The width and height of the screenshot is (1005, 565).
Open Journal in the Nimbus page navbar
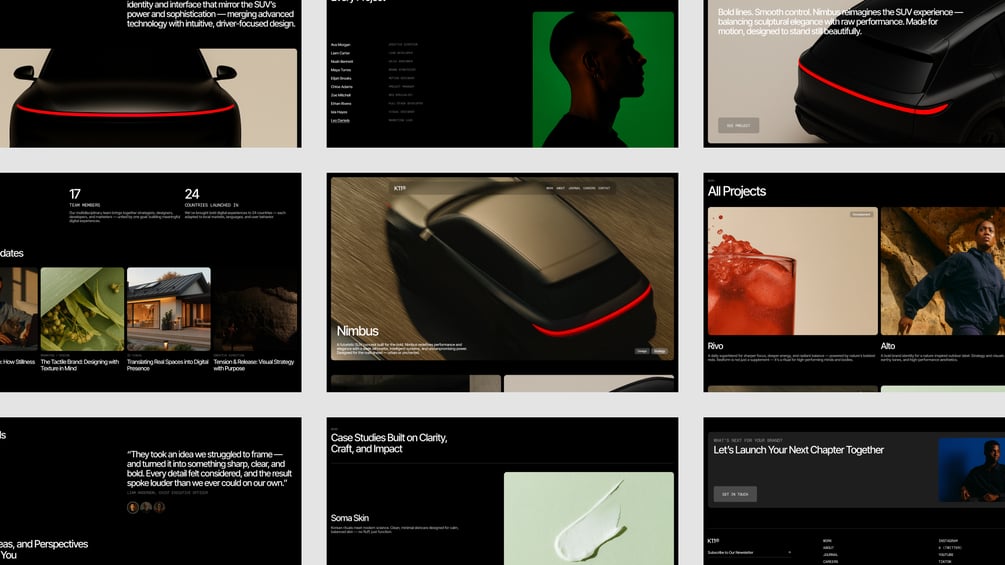pyautogui.click(x=574, y=188)
